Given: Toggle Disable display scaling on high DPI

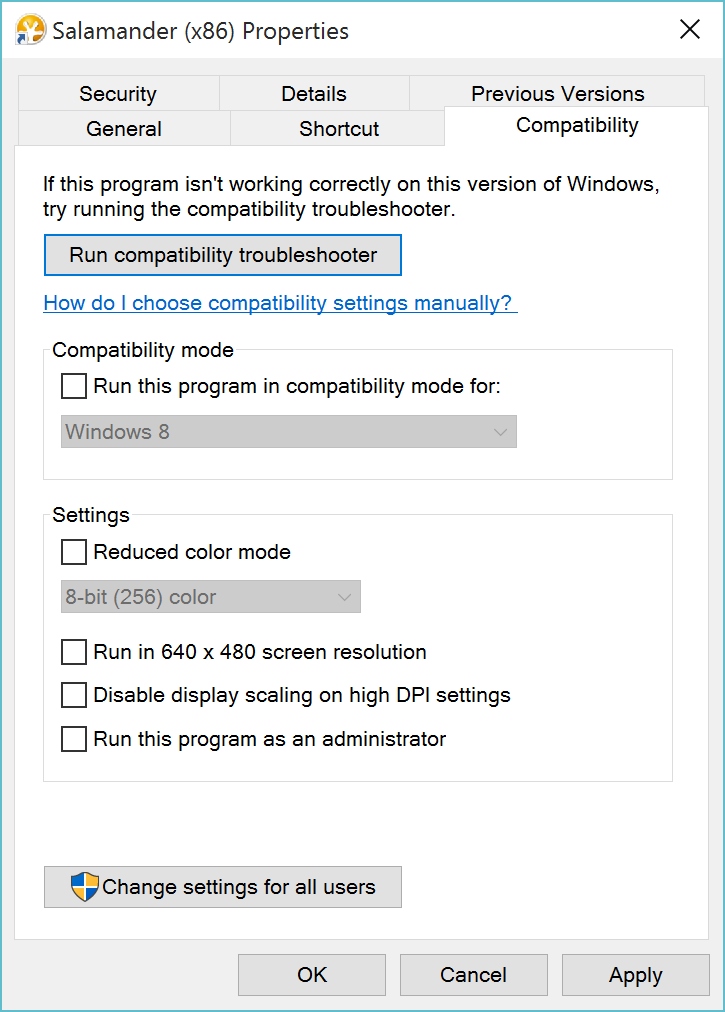Looking at the screenshot, I should point(74,695).
